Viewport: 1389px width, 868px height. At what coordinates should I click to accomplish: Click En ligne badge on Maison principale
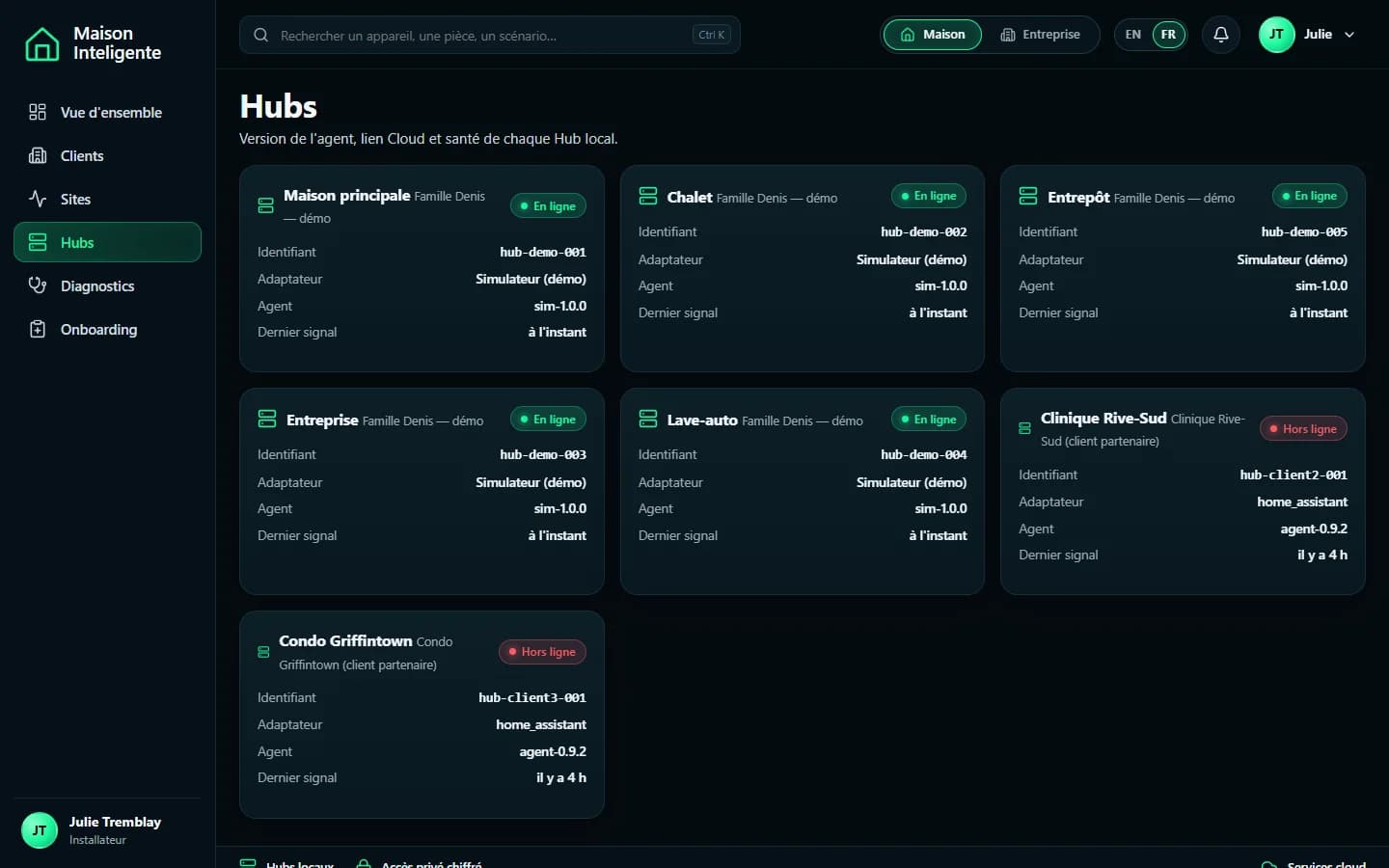pyautogui.click(x=548, y=206)
